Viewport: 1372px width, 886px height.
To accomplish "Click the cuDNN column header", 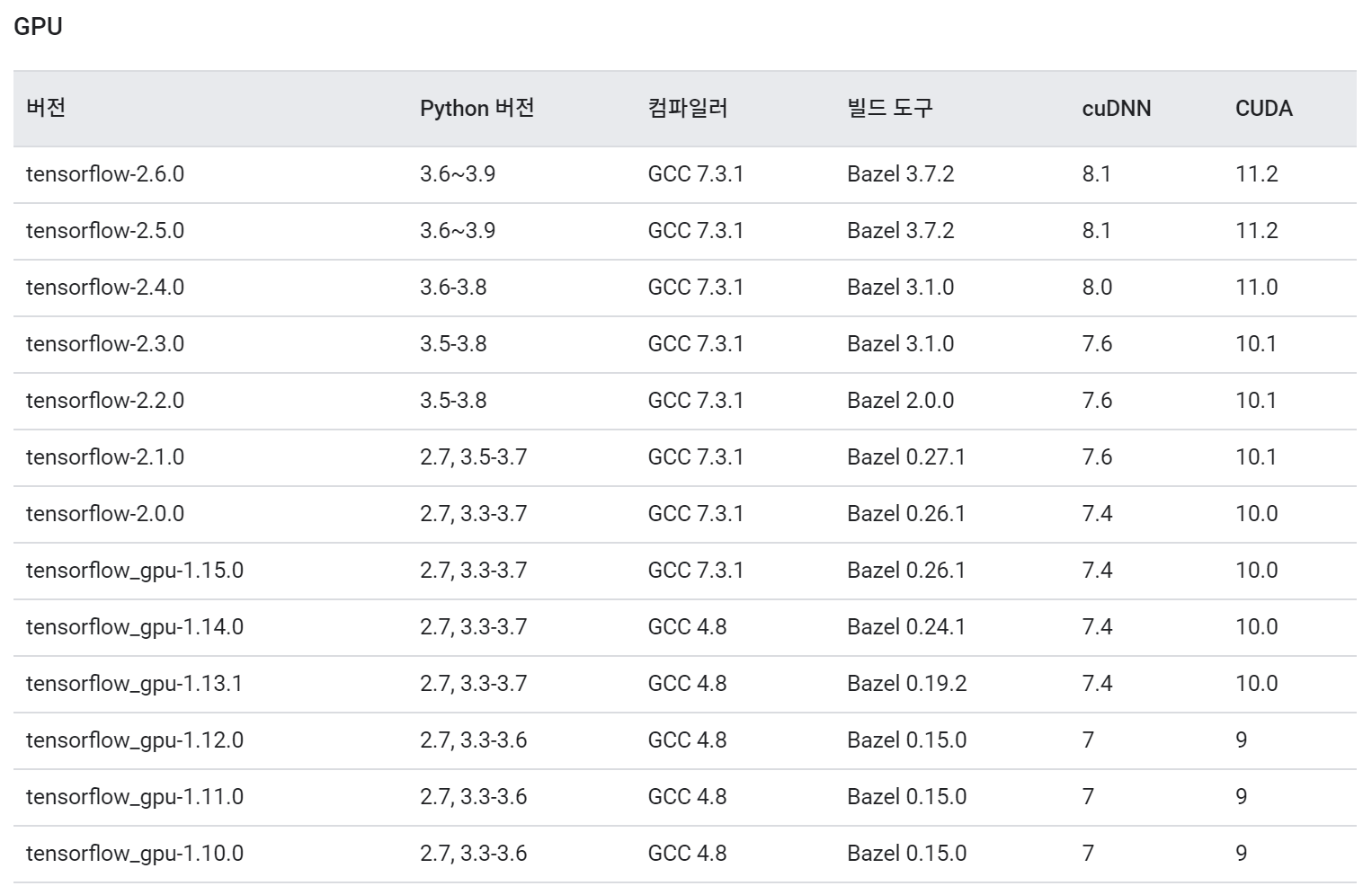I will tap(1117, 109).
